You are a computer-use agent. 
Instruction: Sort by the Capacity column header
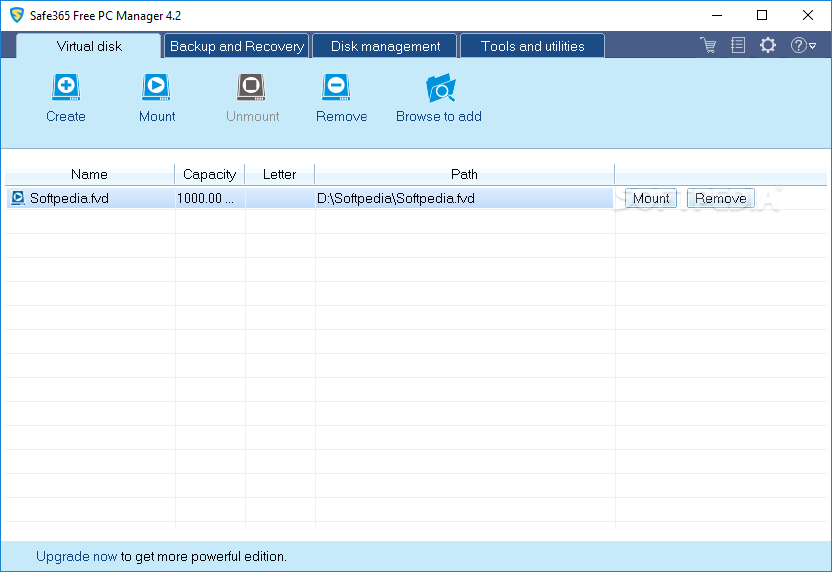210,174
